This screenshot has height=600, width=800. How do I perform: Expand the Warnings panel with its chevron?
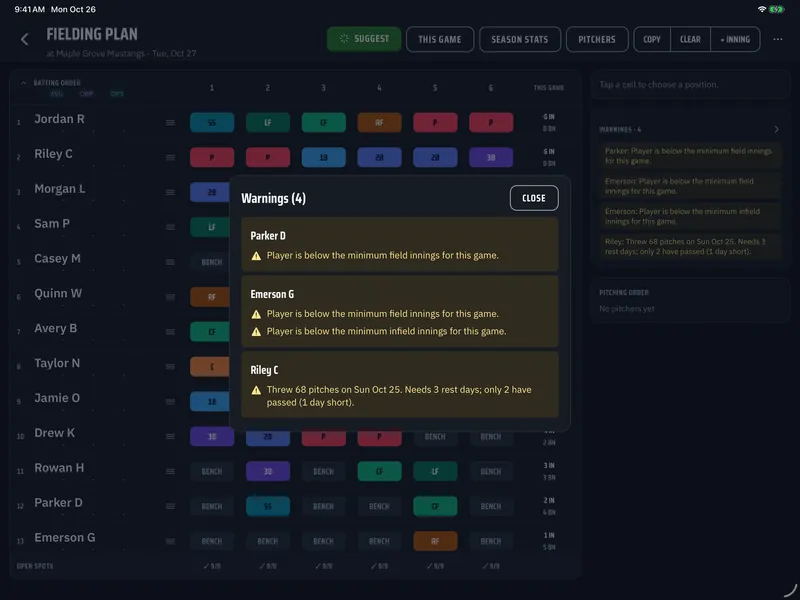tap(776, 129)
